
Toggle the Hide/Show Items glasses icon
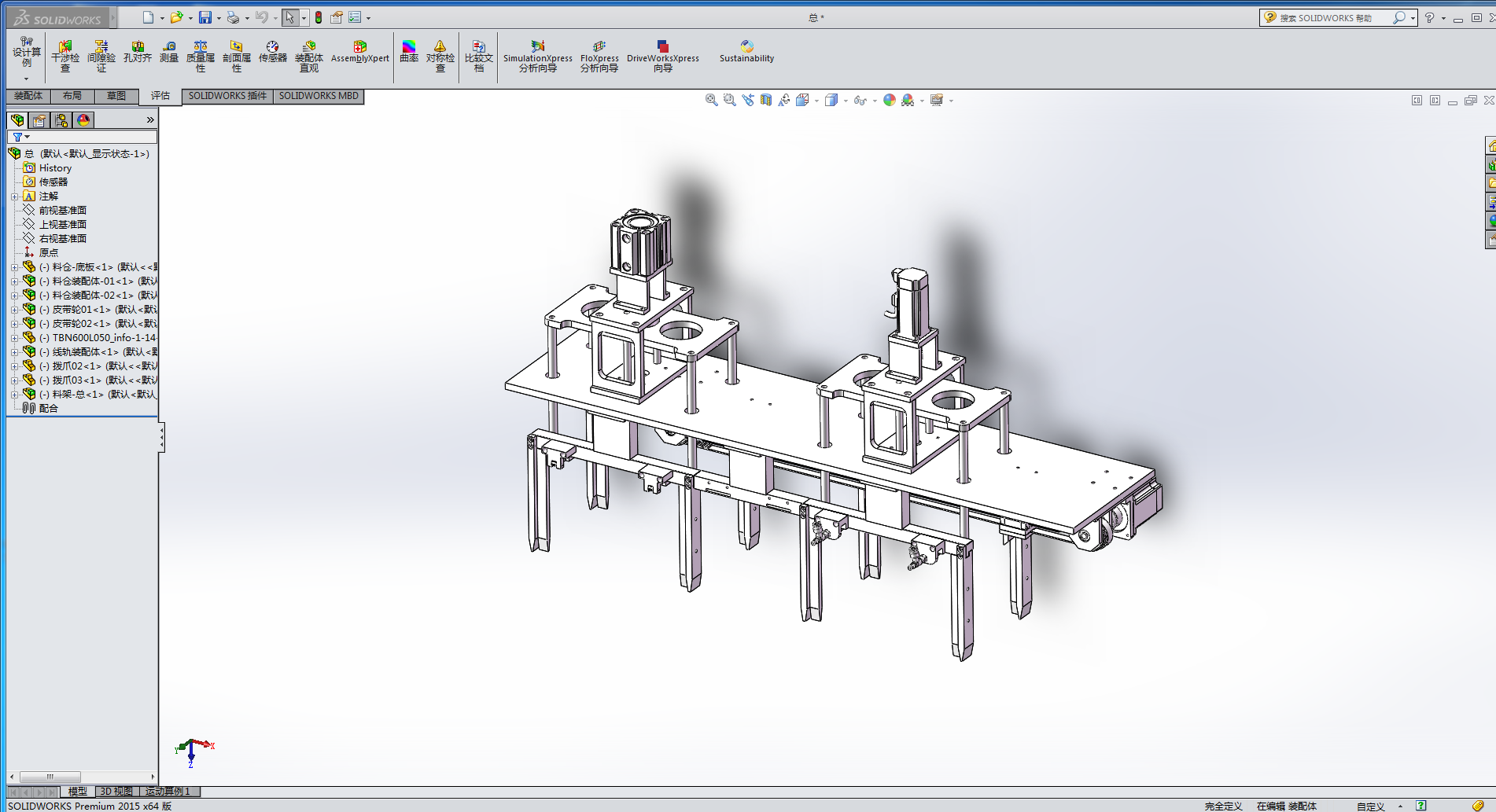tap(860, 101)
